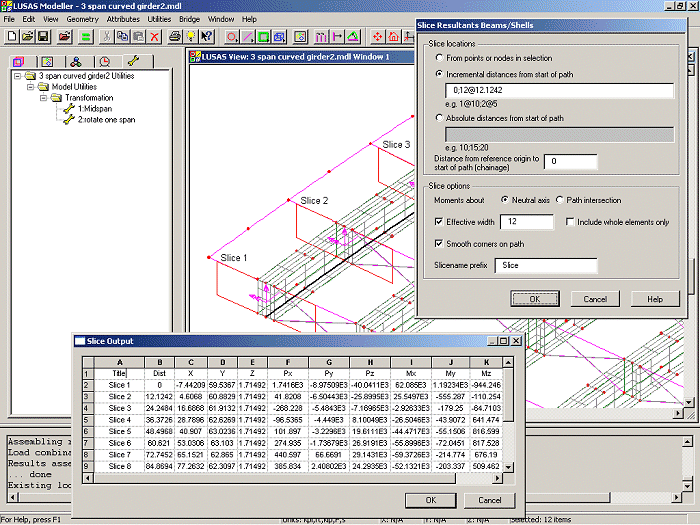Click the Slice Output table scroll-up arrow
Screen dimensions: 700x525
508,362
